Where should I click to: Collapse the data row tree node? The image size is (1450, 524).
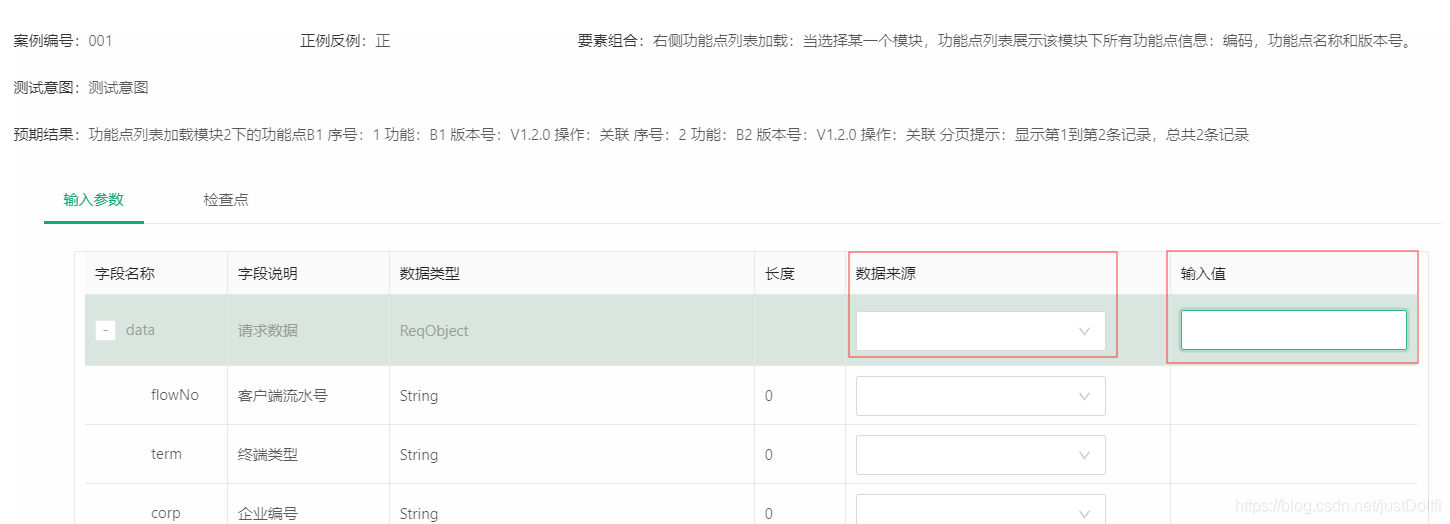[x=105, y=330]
